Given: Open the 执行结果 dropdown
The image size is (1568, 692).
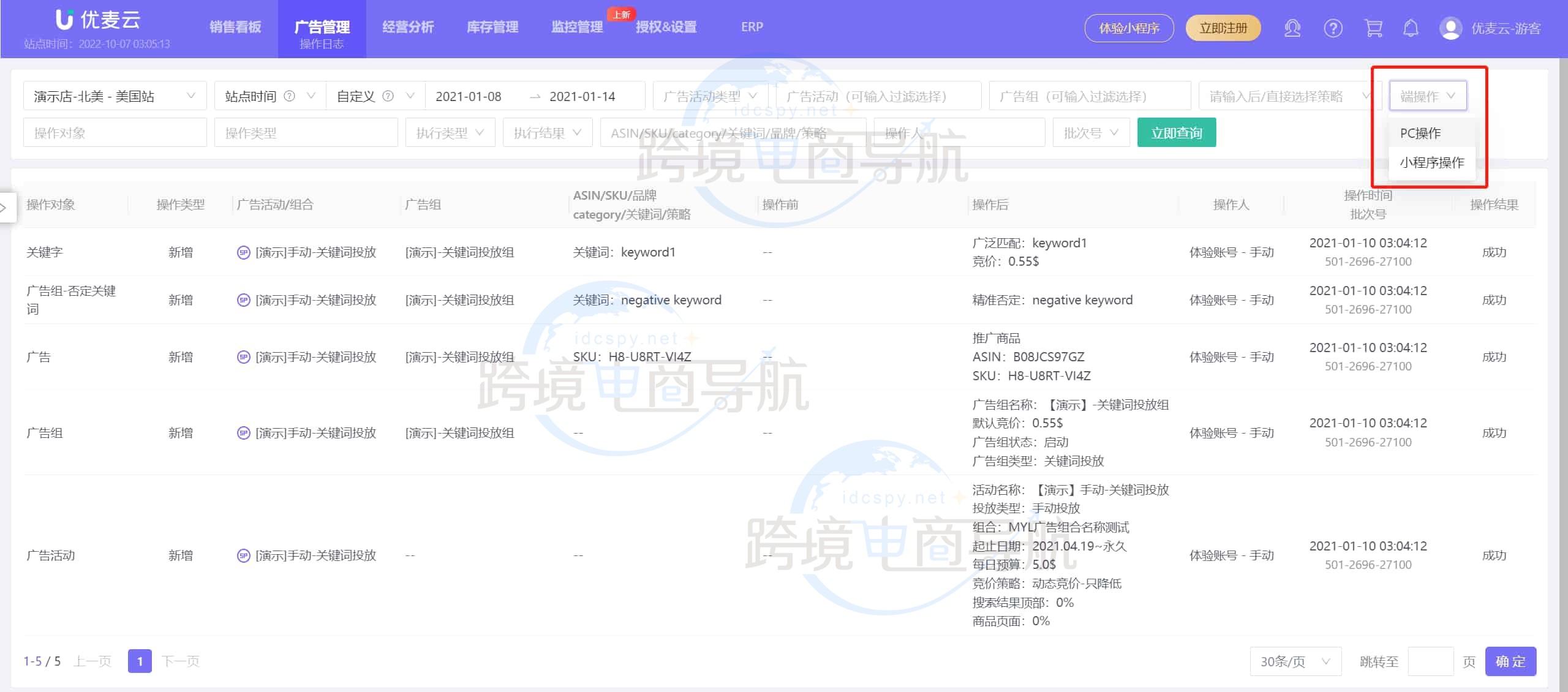Looking at the screenshot, I should pos(547,132).
